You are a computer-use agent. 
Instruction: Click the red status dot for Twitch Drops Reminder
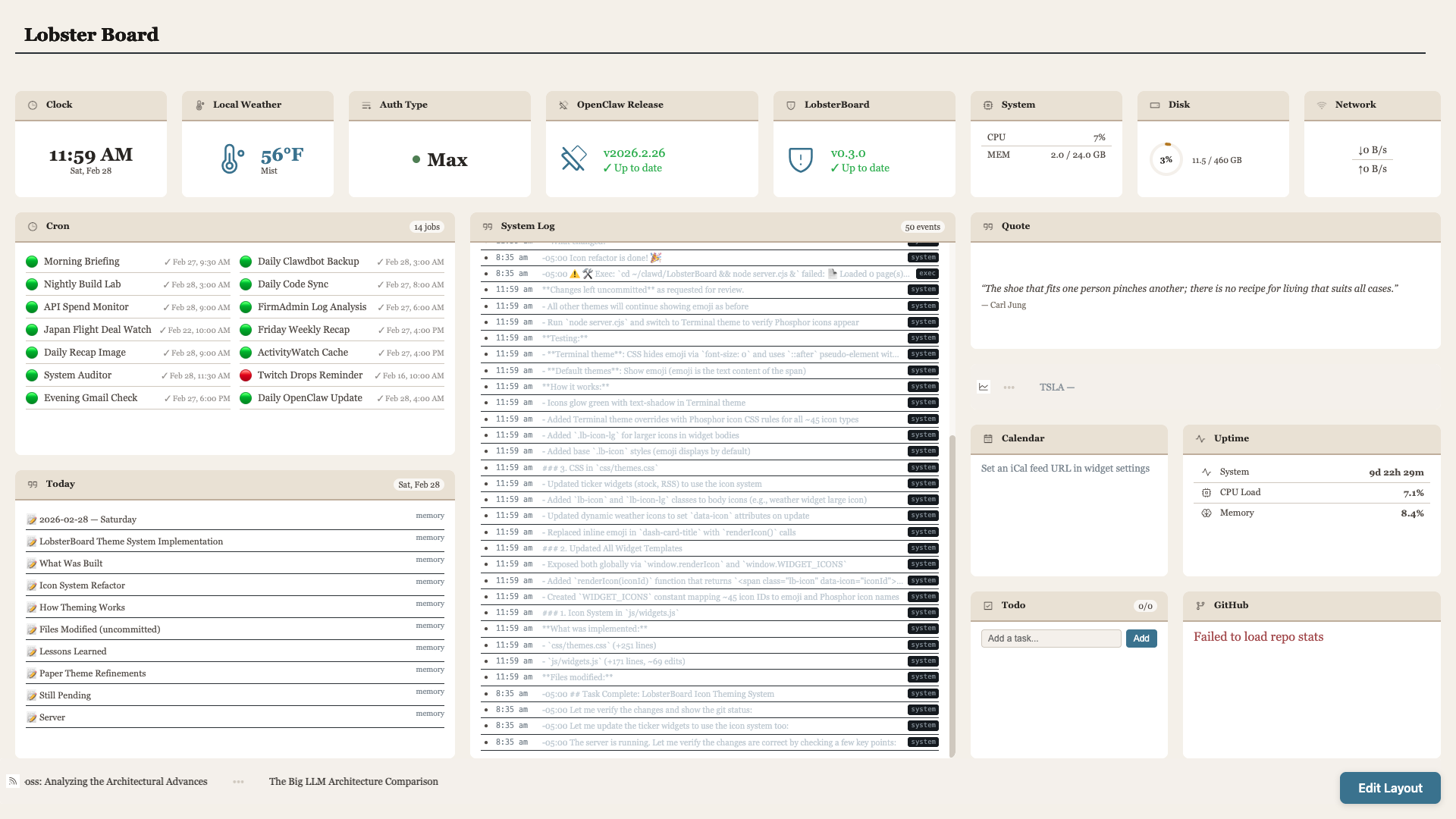246,375
